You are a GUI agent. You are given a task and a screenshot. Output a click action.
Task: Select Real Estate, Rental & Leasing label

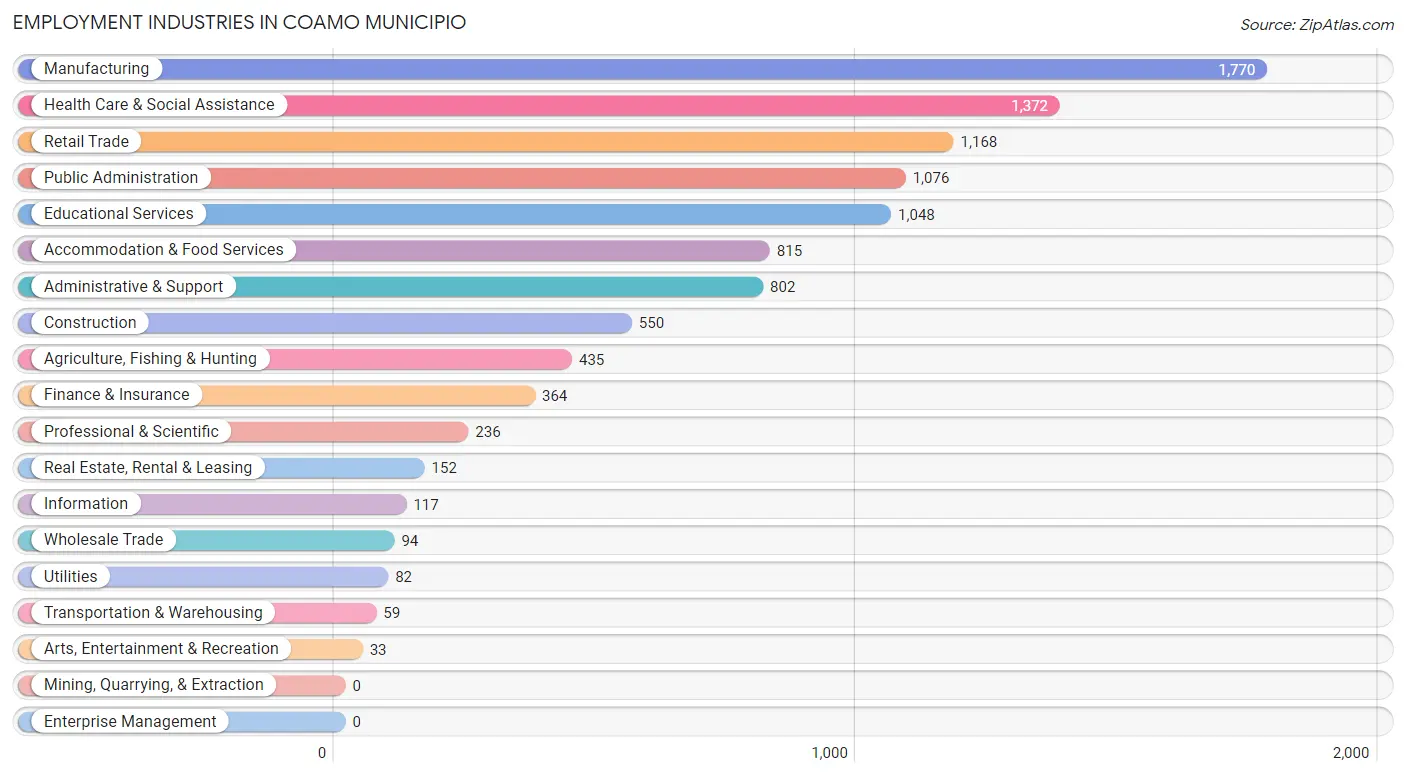pos(148,468)
